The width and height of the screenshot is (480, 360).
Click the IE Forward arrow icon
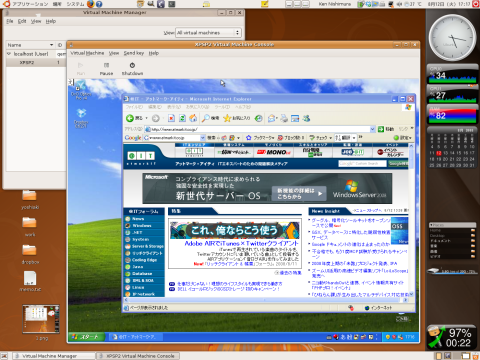(x=155, y=118)
